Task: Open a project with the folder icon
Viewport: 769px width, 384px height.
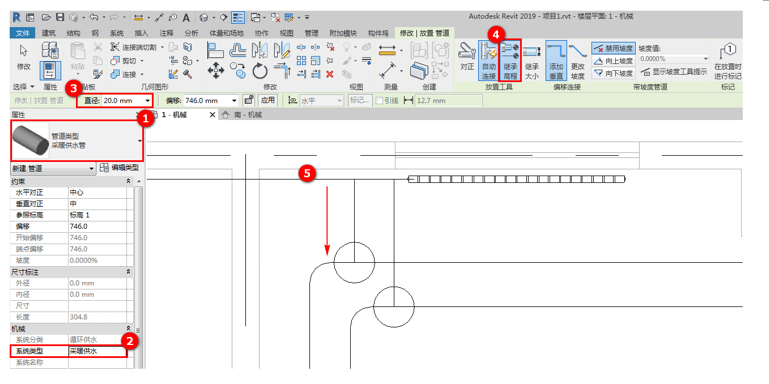Action: tap(46, 17)
